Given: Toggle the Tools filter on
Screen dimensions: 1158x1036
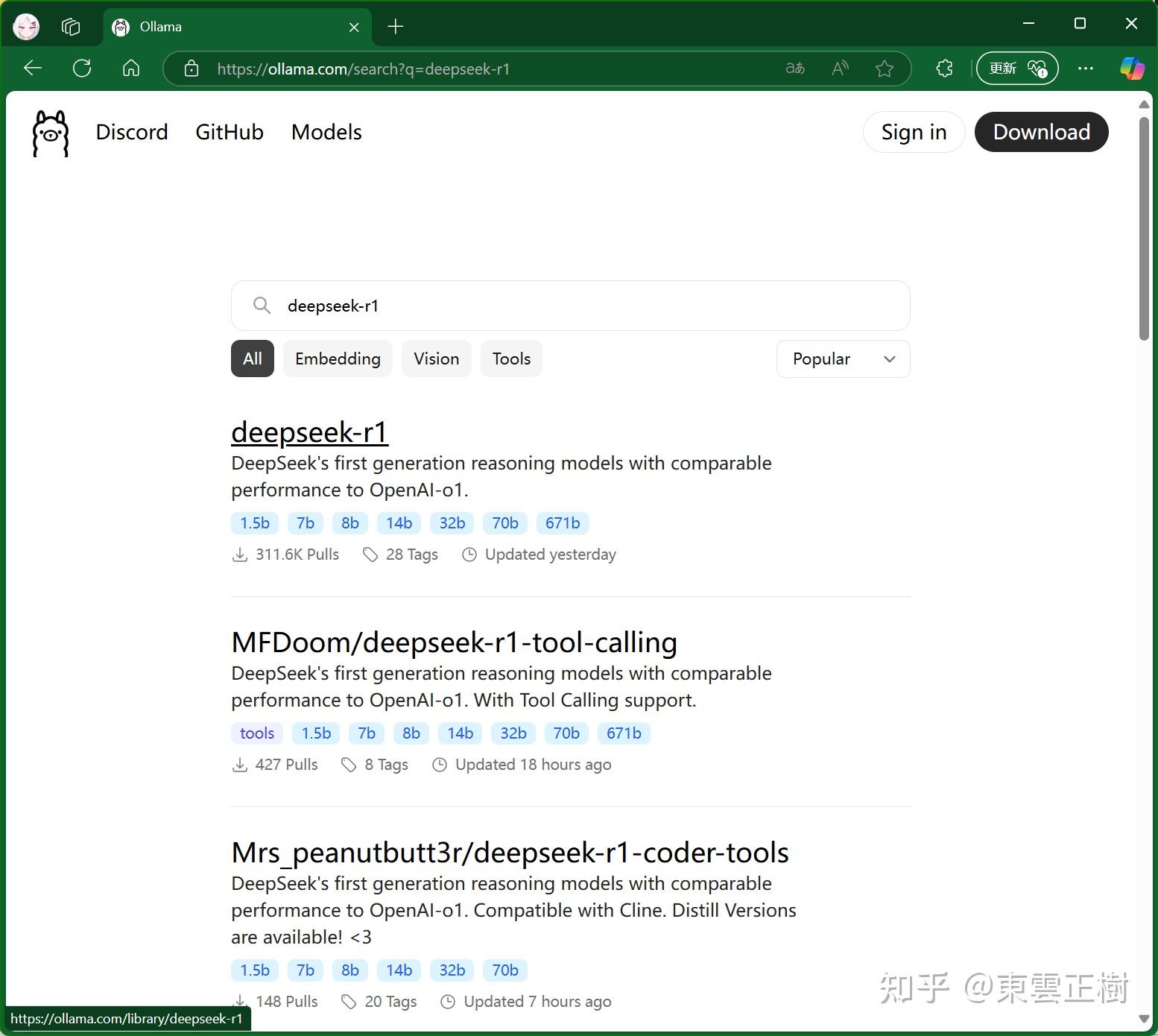Looking at the screenshot, I should 510,359.
